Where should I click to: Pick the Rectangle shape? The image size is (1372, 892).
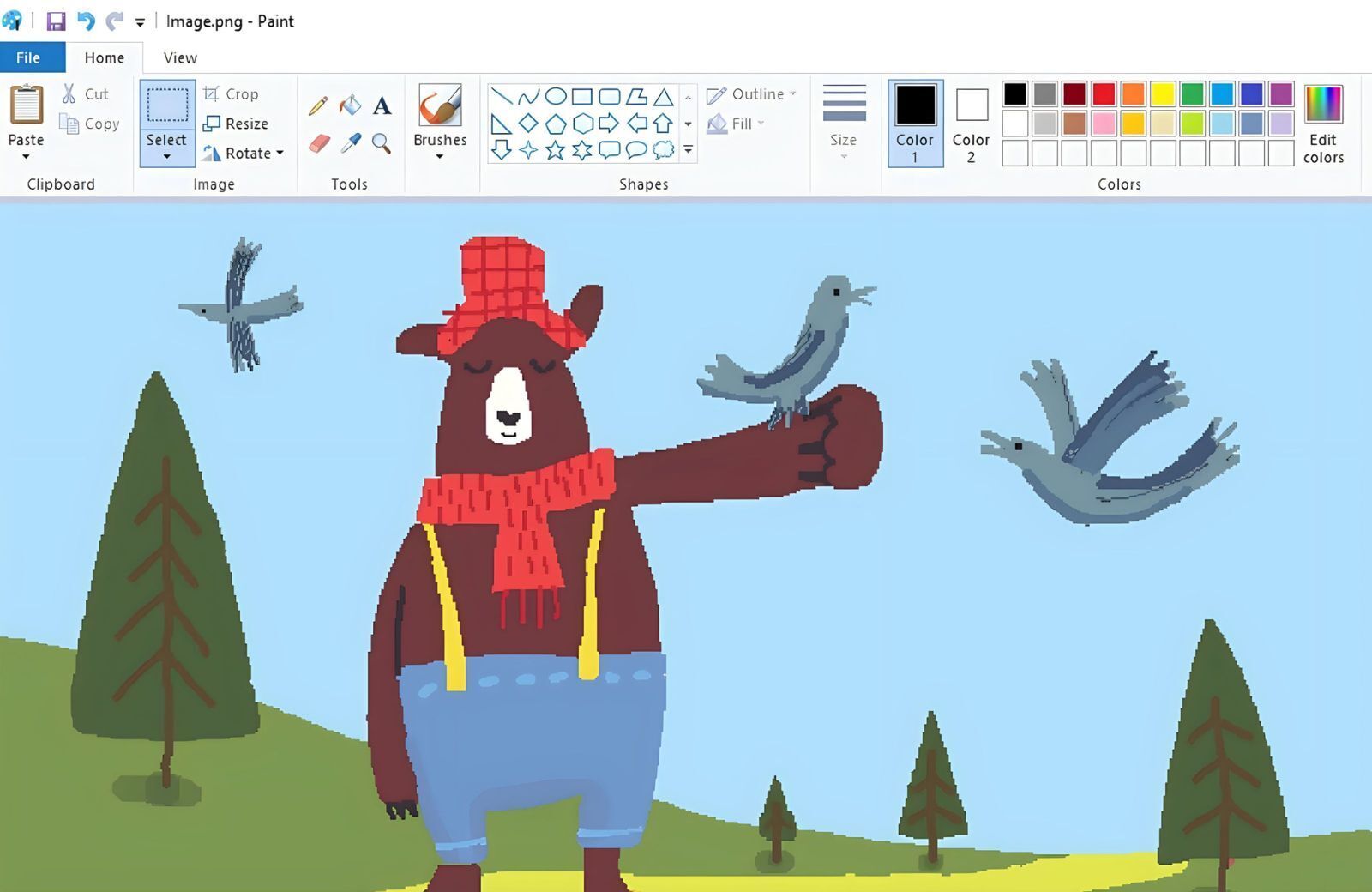pos(582,96)
